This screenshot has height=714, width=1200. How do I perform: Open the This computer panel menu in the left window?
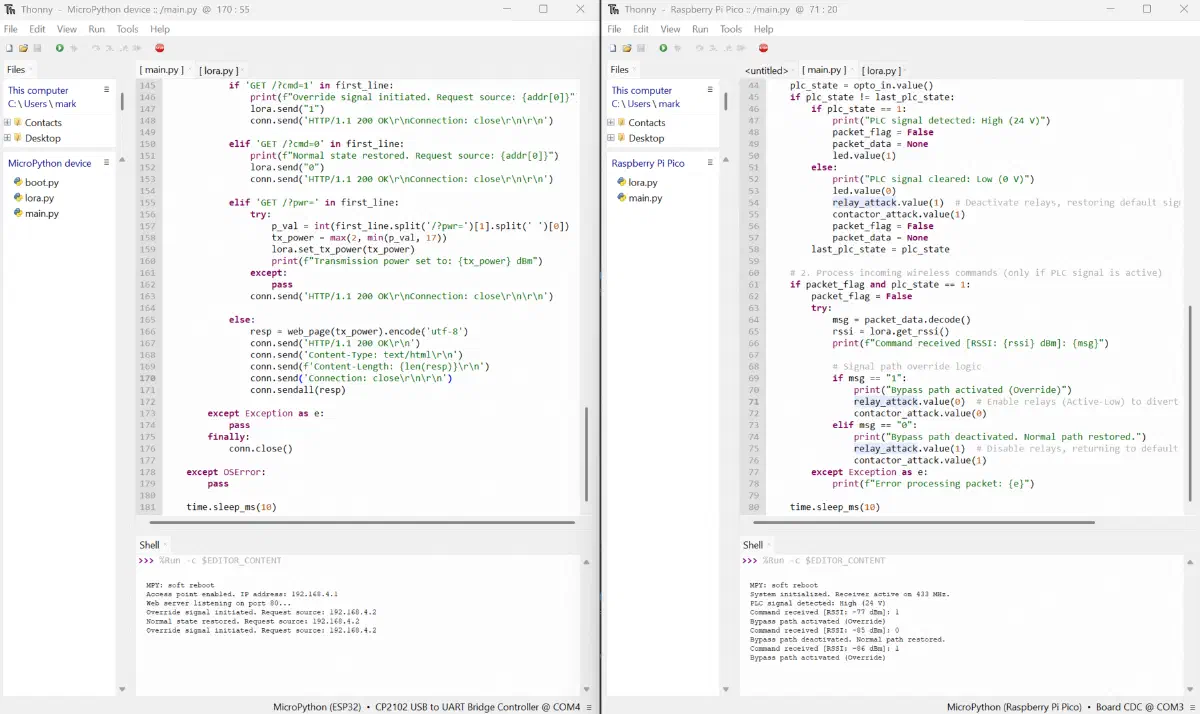106,90
